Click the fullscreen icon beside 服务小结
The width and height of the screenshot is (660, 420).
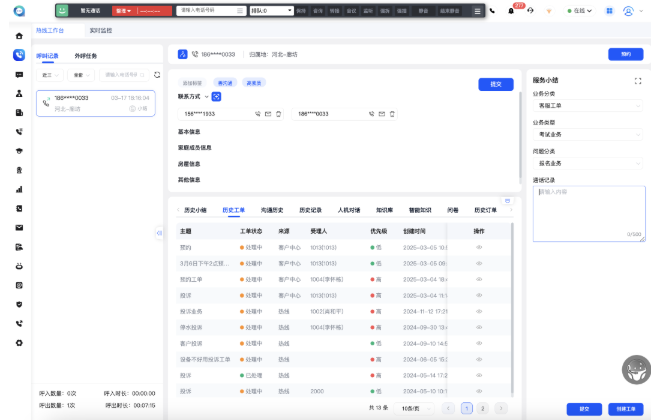(x=638, y=80)
